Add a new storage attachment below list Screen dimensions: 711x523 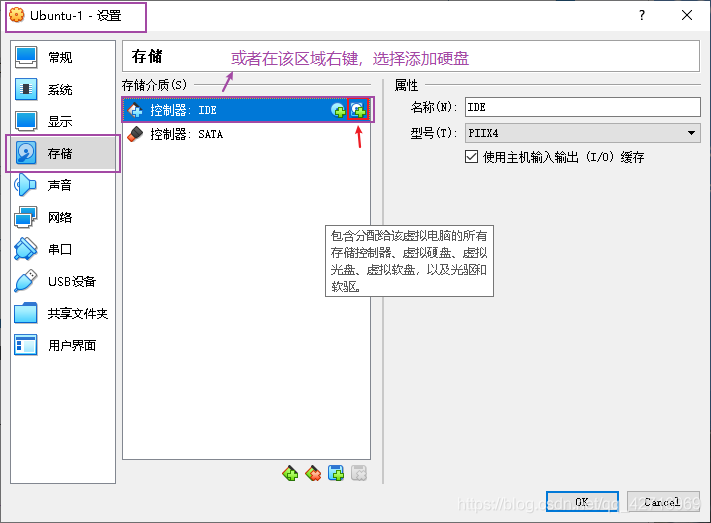click(336, 474)
